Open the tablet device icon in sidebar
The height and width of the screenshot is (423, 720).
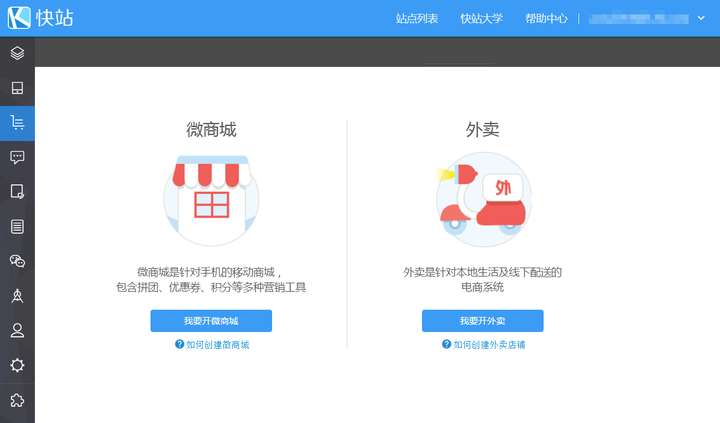click(17, 88)
